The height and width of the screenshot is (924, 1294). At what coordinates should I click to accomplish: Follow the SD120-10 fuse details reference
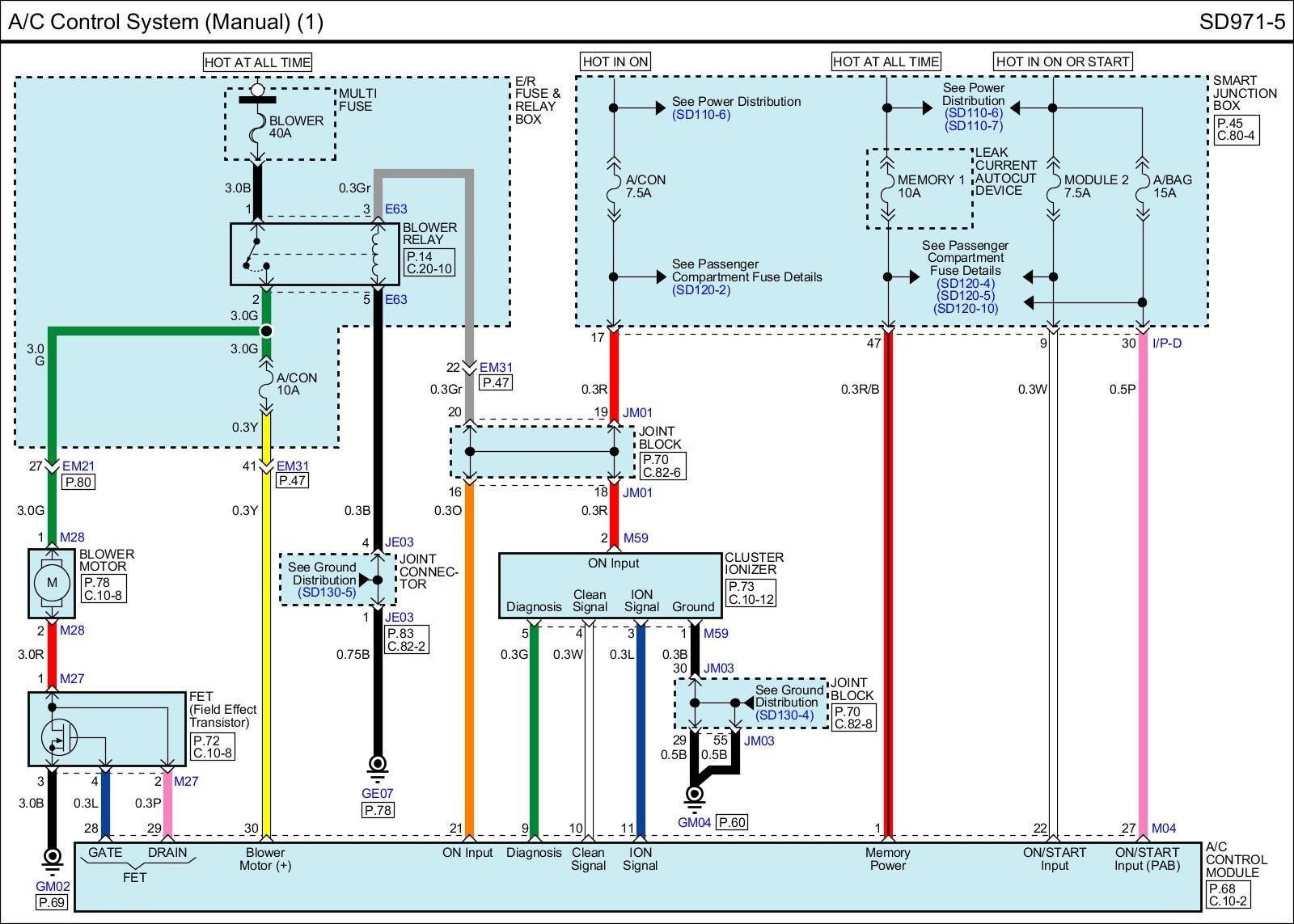coord(966,309)
